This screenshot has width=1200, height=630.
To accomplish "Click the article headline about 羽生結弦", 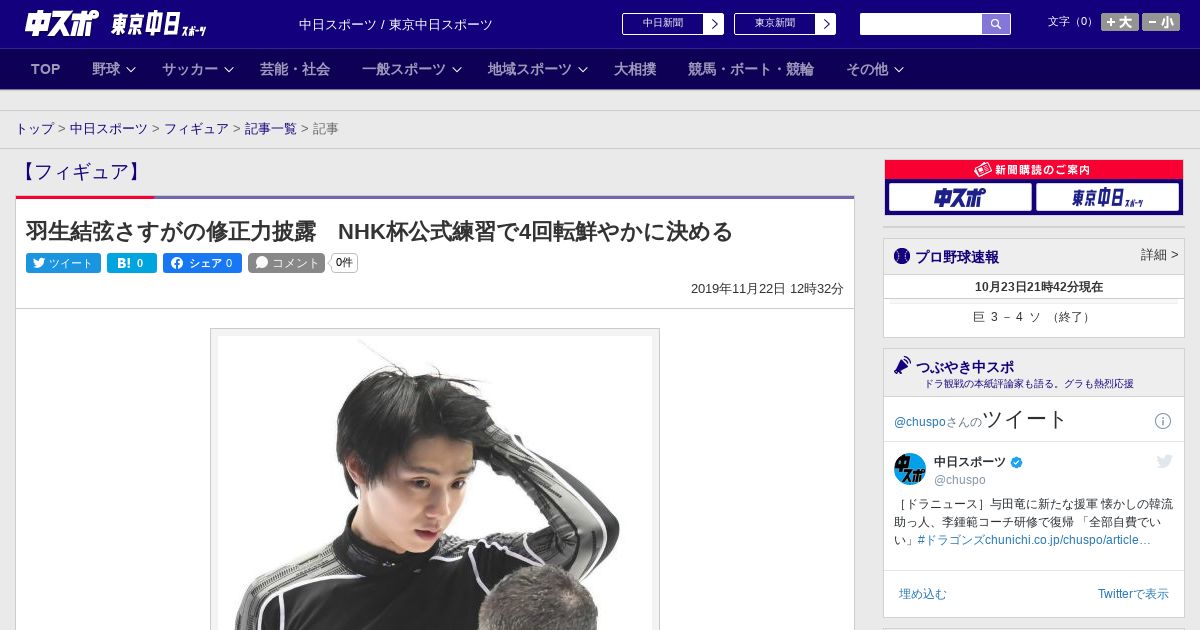I will [x=379, y=232].
